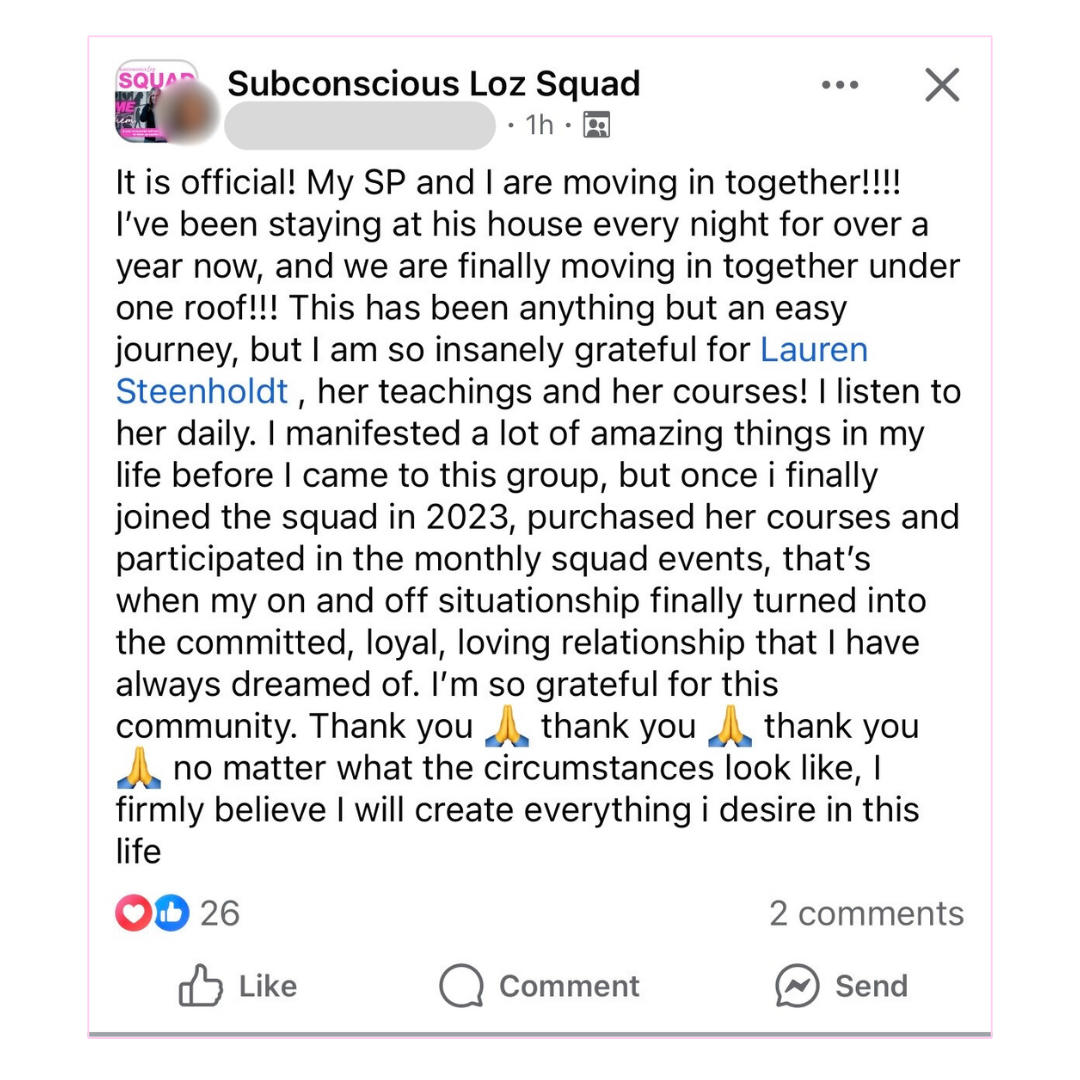The image size is (1080, 1080).
Task: View the 26 reactions list
Action: (220, 912)
